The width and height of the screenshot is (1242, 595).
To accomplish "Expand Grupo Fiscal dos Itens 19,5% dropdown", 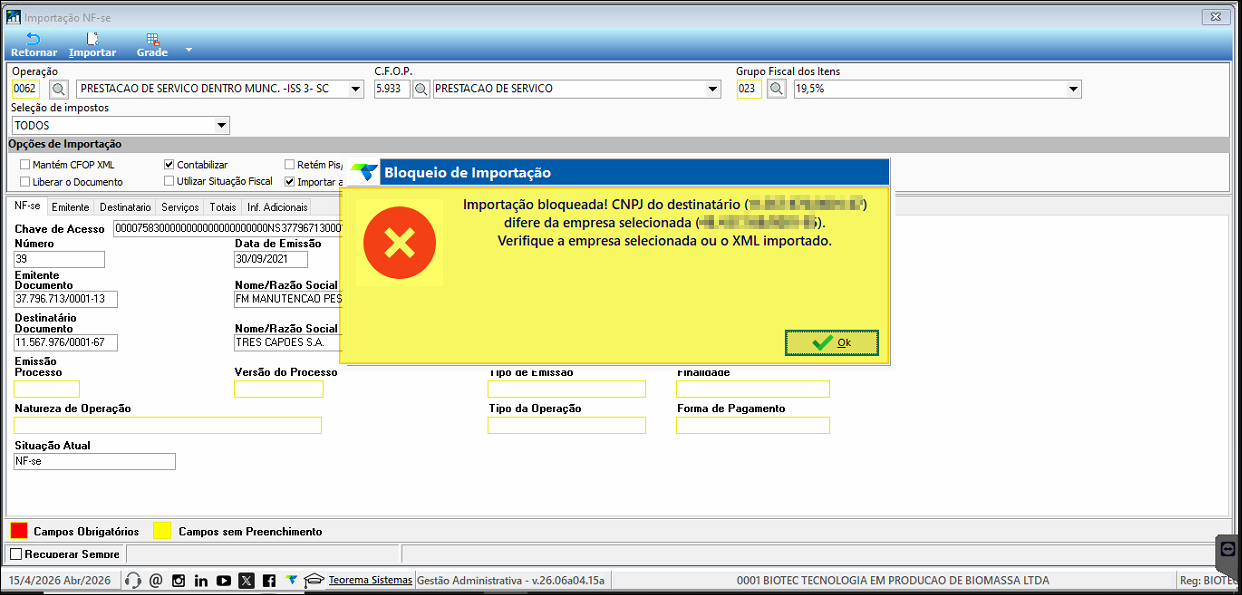I will point(1073,89).
